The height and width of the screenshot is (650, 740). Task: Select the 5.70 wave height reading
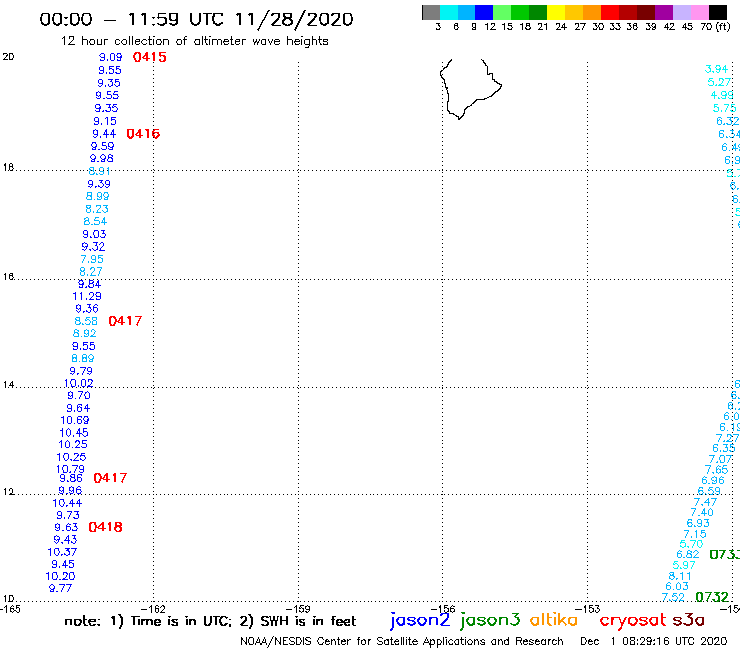tap(691, 544)
